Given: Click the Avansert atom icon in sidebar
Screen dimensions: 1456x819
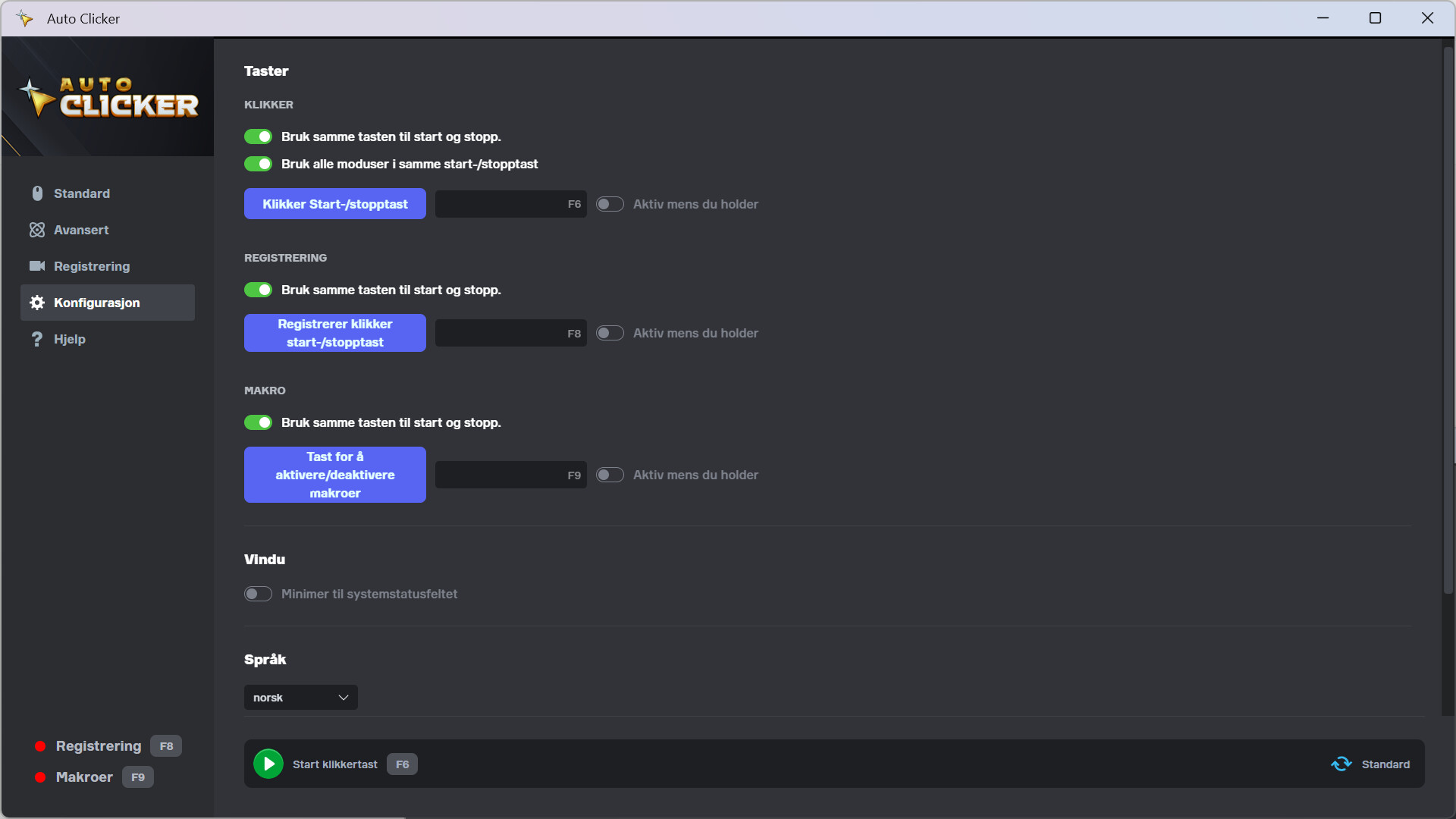Looking at the screenshot, I should pos(37,230).
